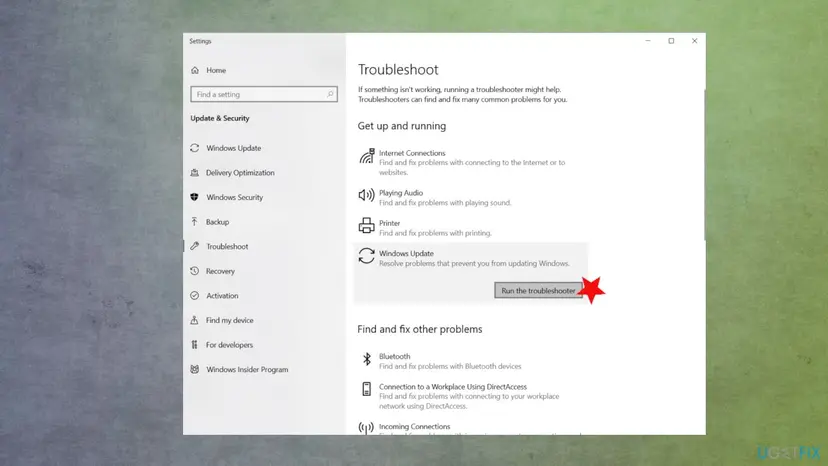Click the DirectAccess workplace connection icon
Image resolution: width=828 pixels, height=466 pixels.
[x=366, y=389]
